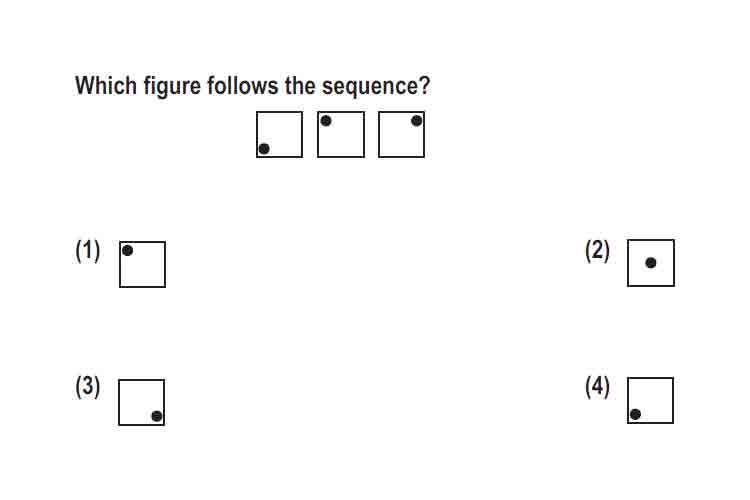Click the word "sequence?" in the question
This screenshot has width=750, height=500.
(376, 87)
